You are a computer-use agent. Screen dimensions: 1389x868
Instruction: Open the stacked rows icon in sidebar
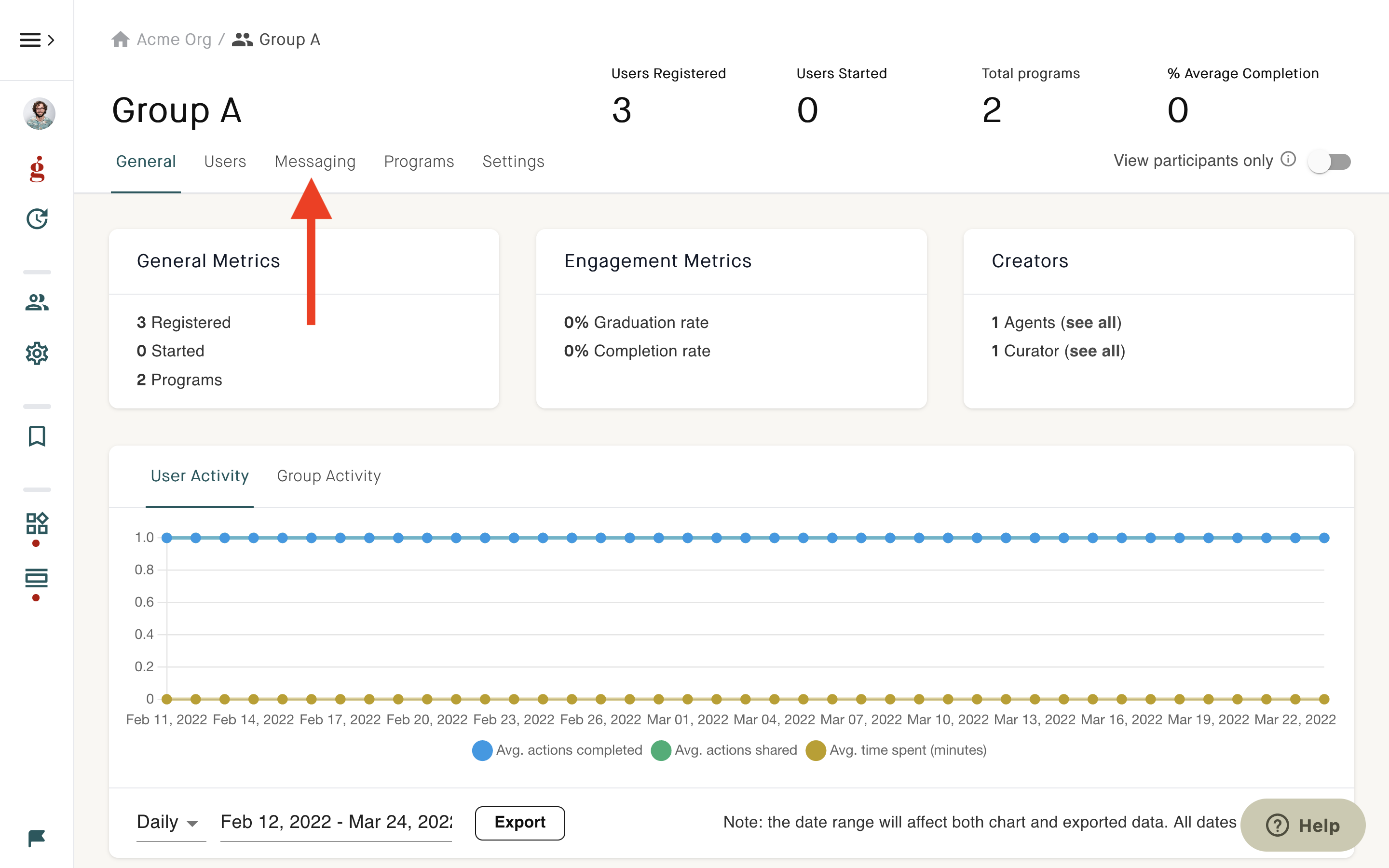coord(37,578)
